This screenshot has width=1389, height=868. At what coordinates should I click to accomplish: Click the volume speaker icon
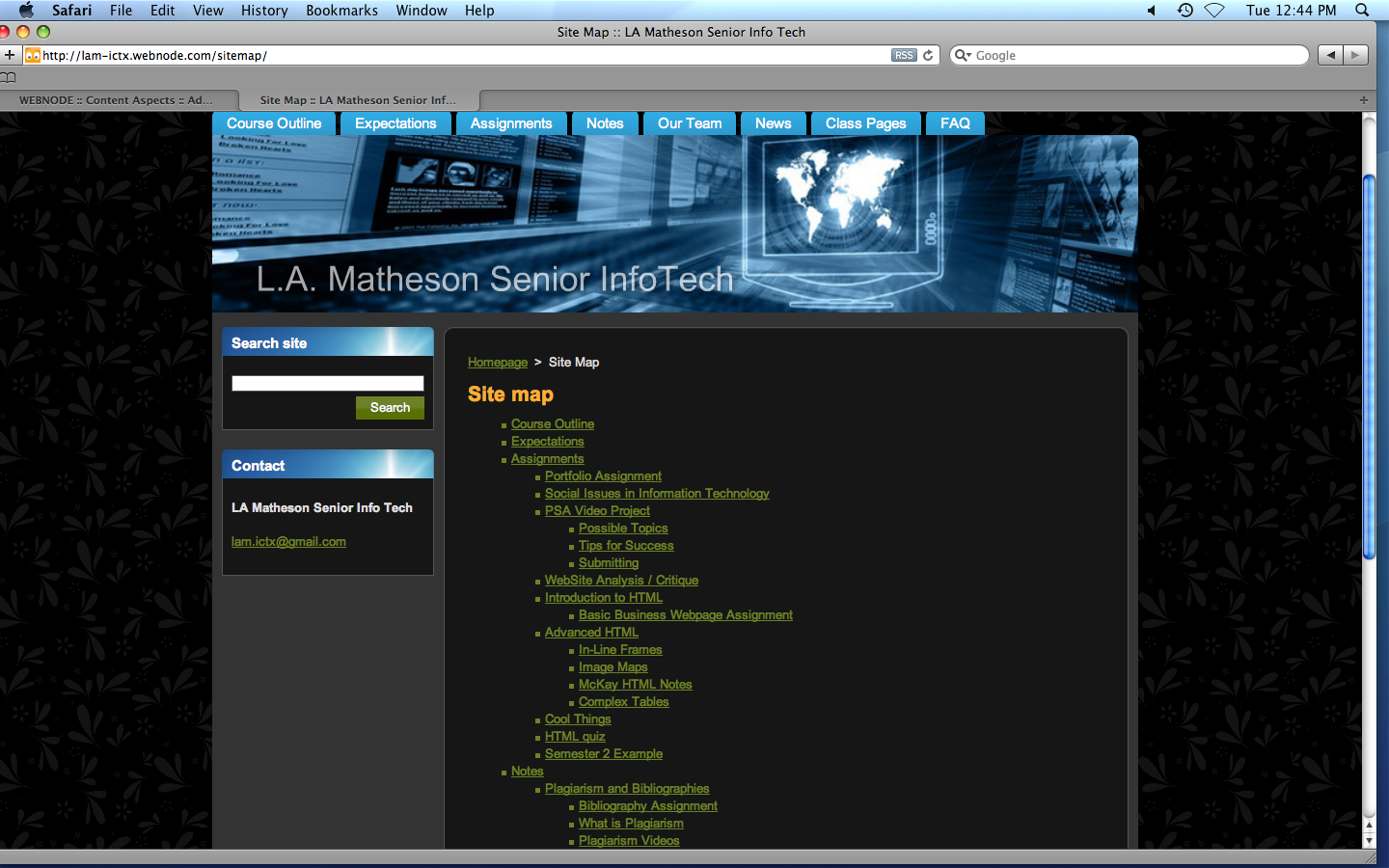click(x=1152, y=11)
